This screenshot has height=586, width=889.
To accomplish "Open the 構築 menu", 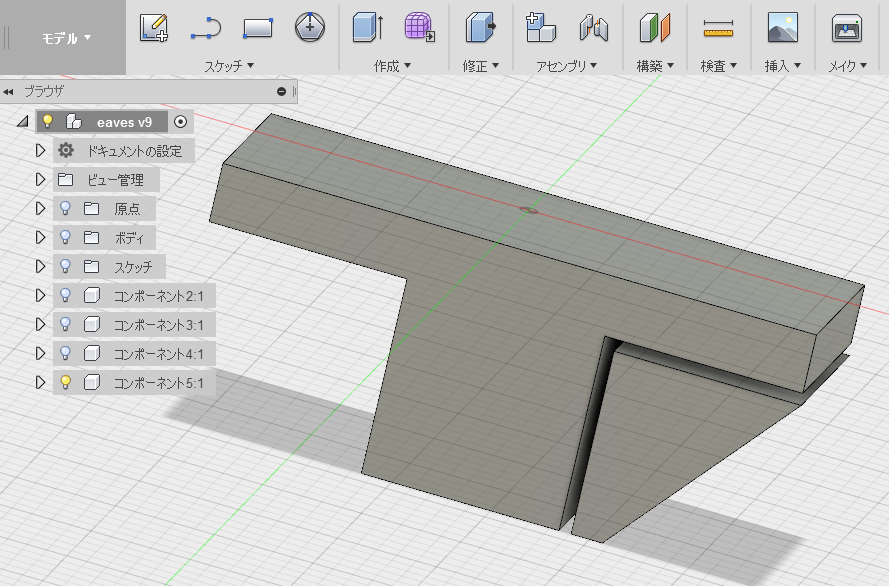I will [x=655, y=66].
